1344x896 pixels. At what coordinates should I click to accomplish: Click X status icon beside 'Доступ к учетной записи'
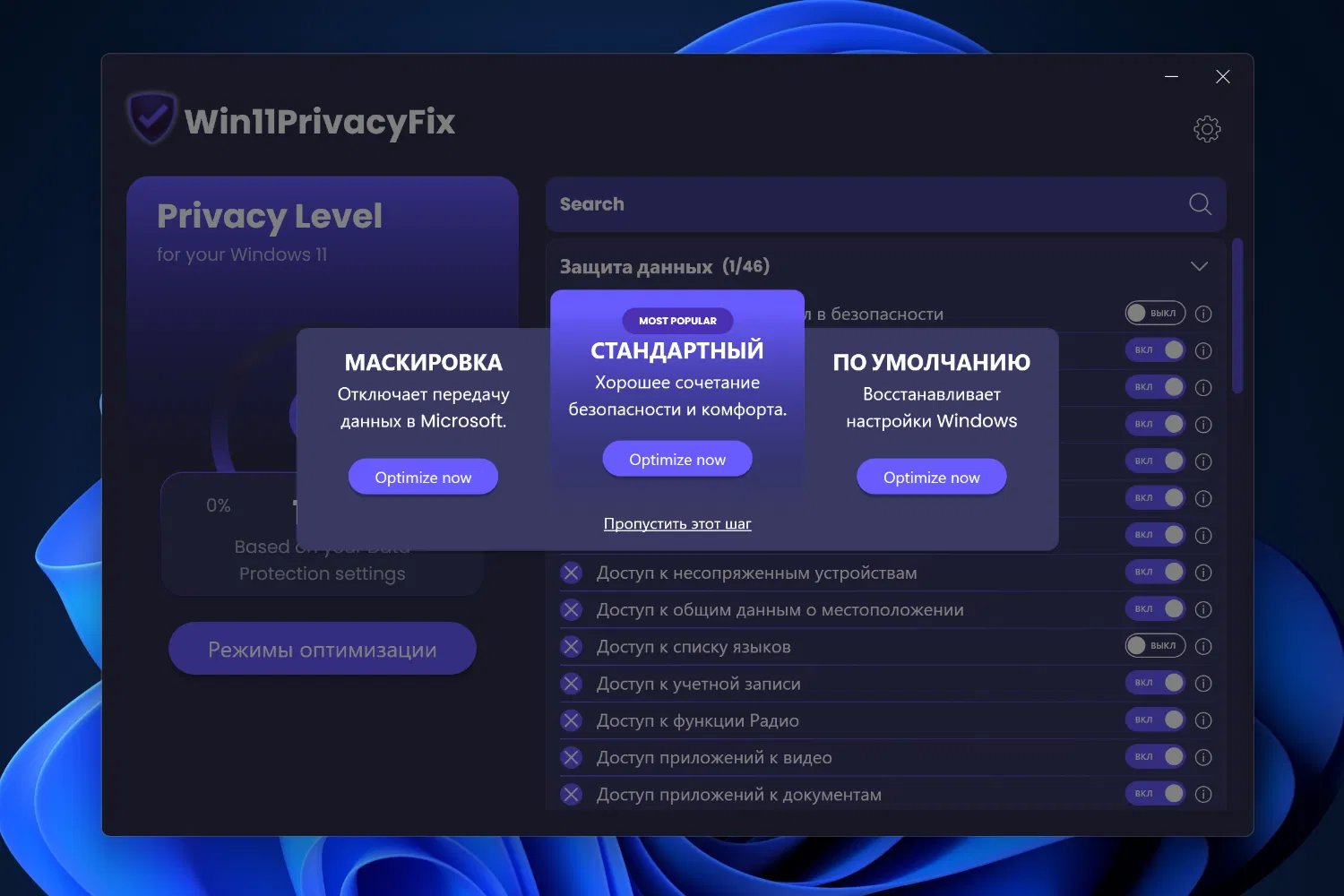pos(571,684)
